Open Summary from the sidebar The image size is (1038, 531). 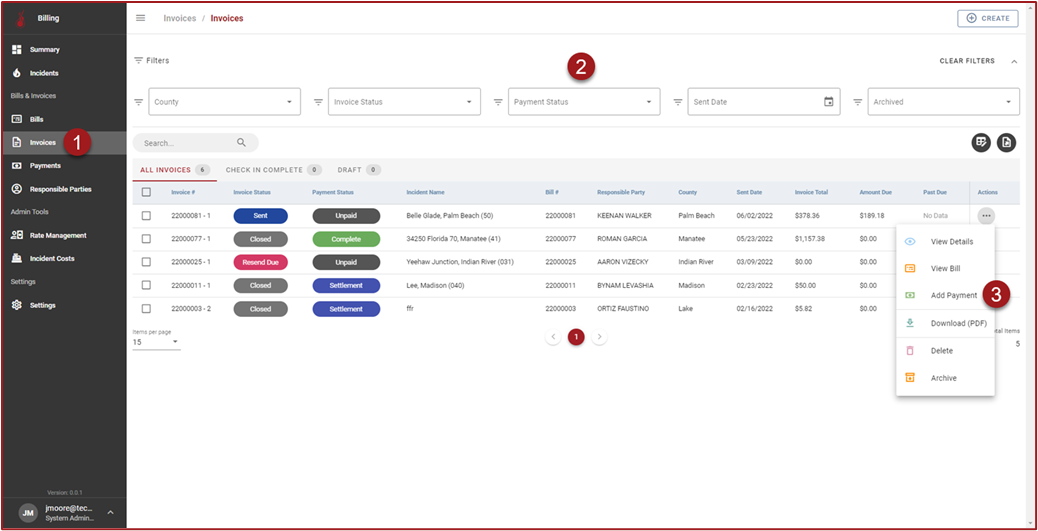(x=44, y=49)
